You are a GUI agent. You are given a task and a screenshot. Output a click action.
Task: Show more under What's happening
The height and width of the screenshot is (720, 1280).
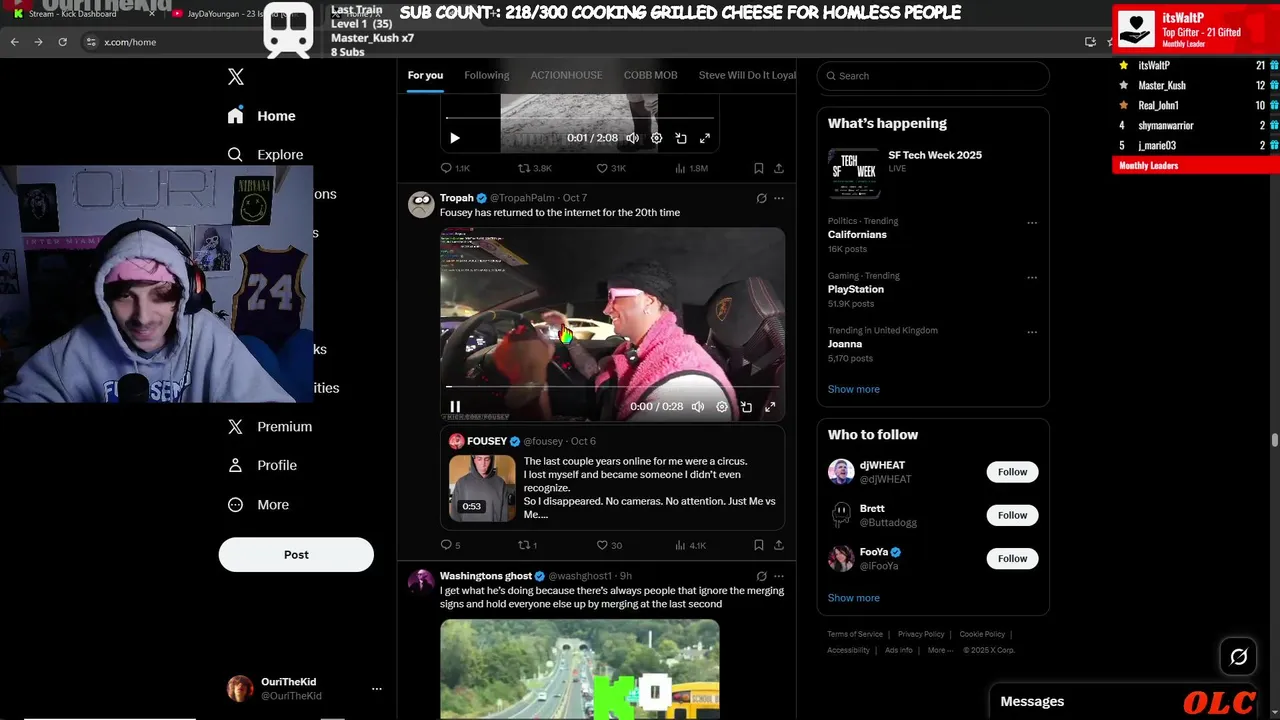point(854,389)
